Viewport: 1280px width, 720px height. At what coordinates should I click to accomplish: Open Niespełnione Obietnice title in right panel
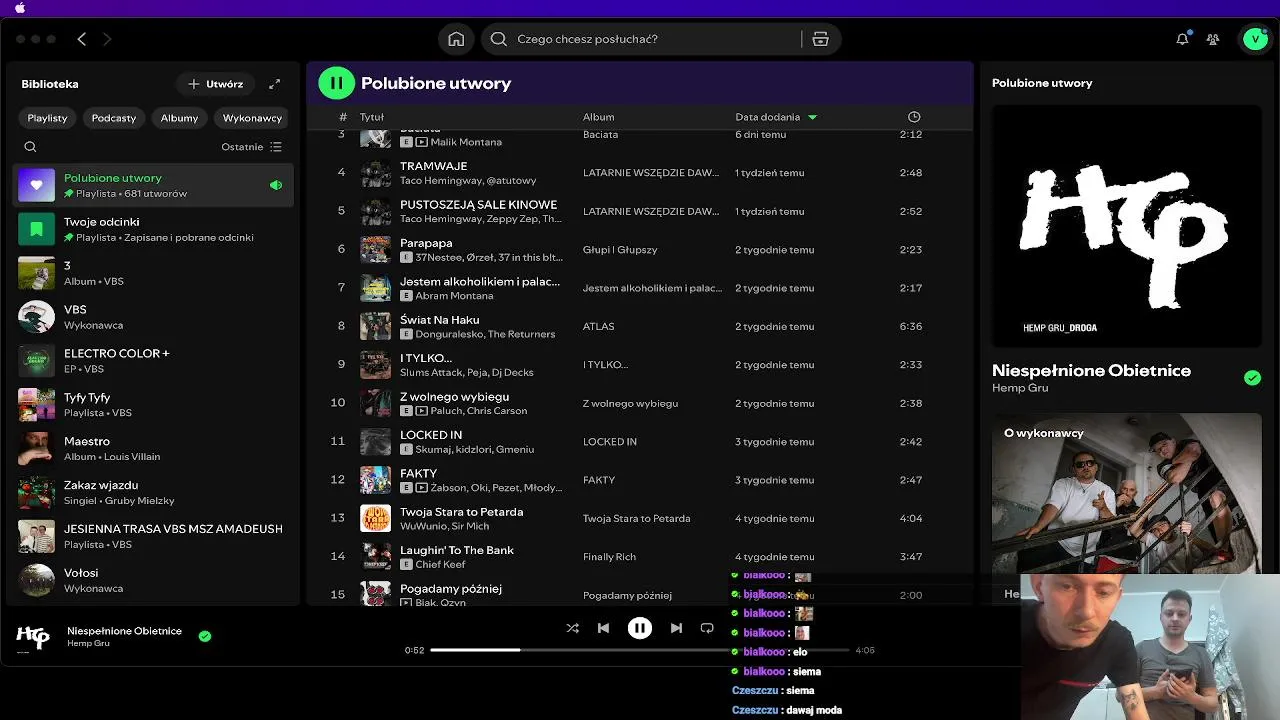1091,370
